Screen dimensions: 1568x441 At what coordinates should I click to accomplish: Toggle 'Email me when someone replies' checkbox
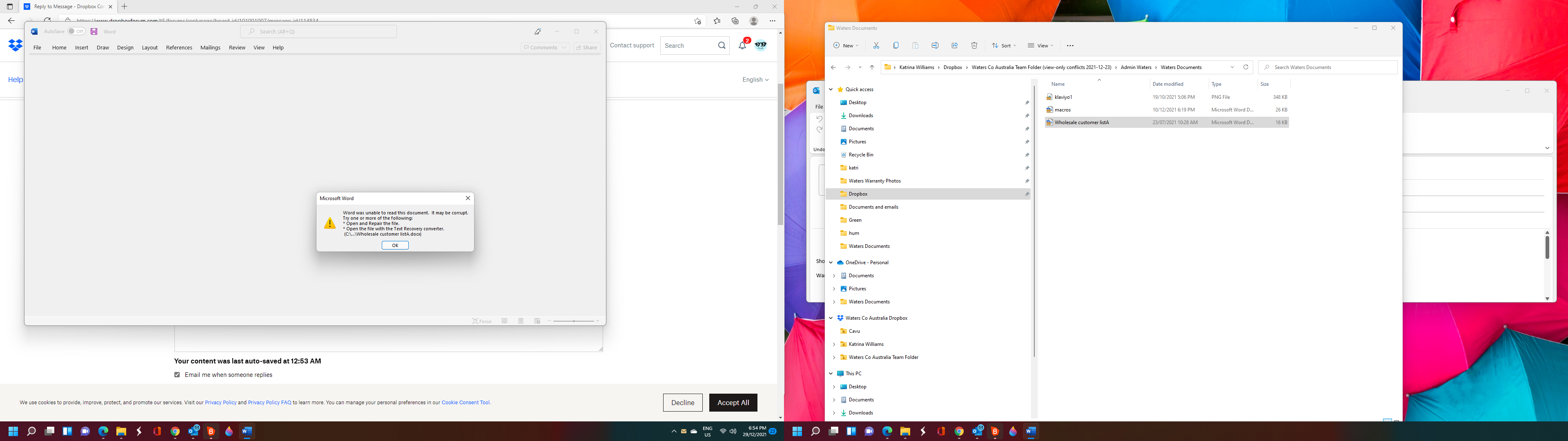click(x=177, y=374)
